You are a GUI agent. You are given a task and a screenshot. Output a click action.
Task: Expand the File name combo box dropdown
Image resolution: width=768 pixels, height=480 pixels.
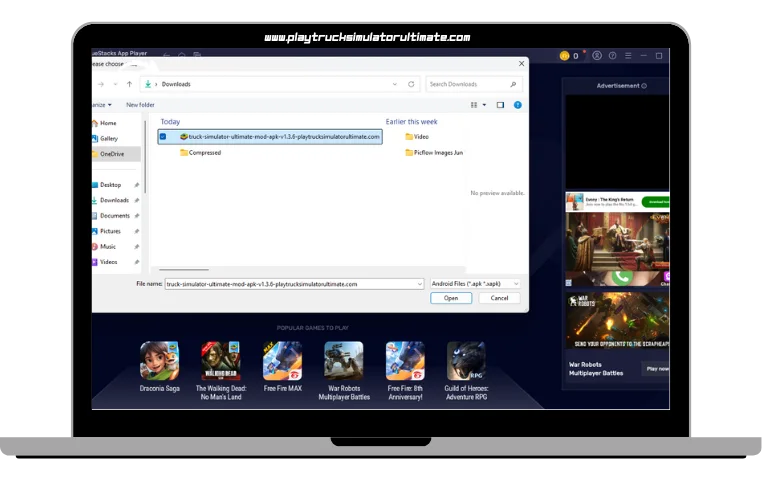419,284
